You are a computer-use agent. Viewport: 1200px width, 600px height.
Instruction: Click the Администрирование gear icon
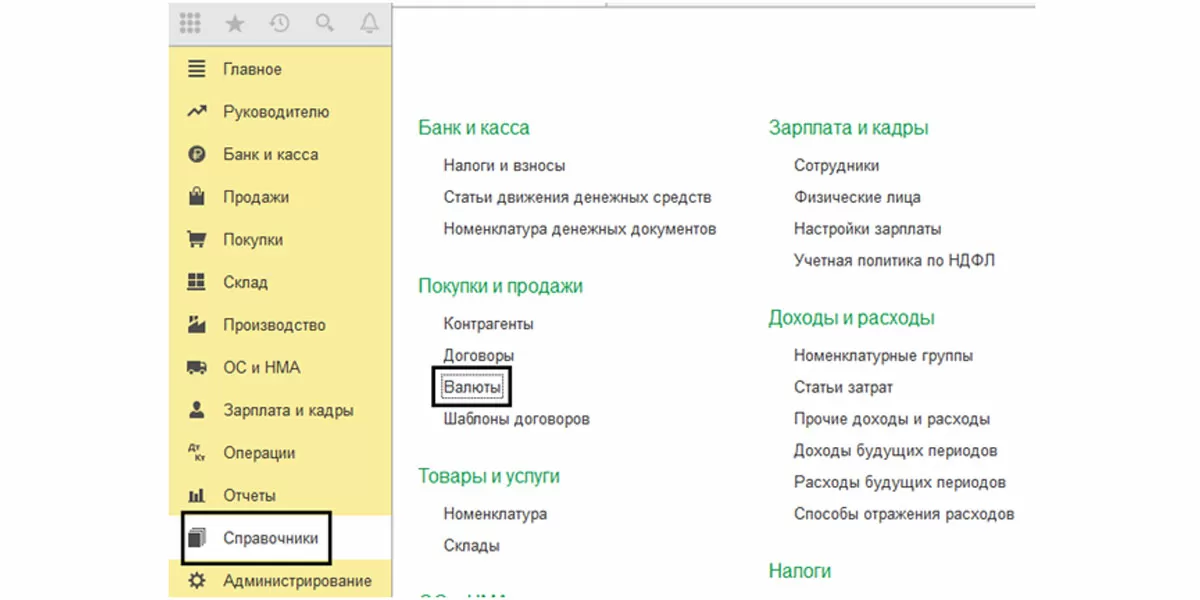point(197,581)
